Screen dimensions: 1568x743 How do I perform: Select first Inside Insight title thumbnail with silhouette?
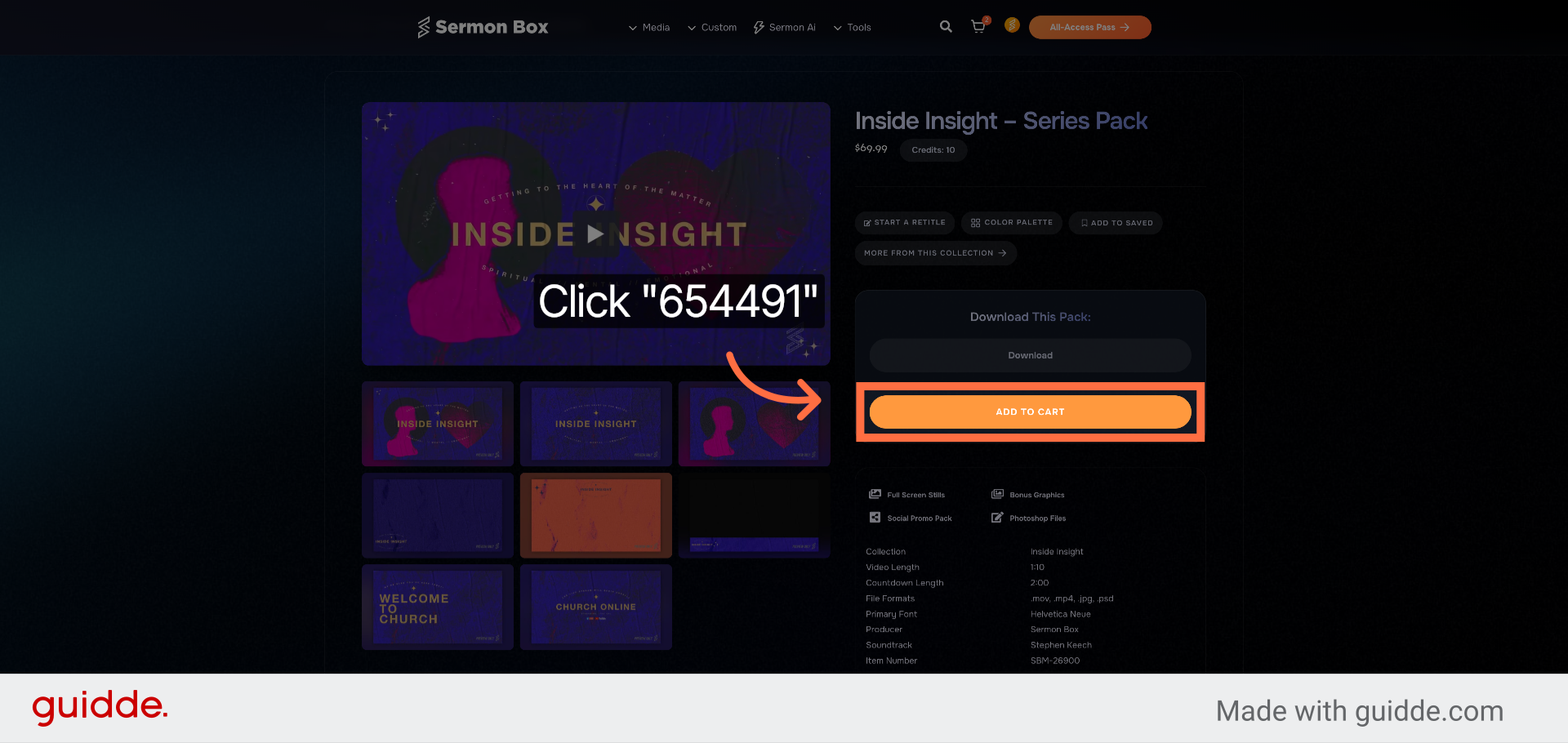tap(438, 424)
